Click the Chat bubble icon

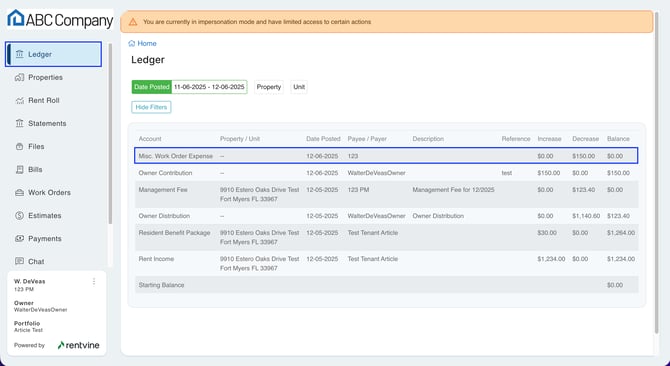click(x=19, y=261)
